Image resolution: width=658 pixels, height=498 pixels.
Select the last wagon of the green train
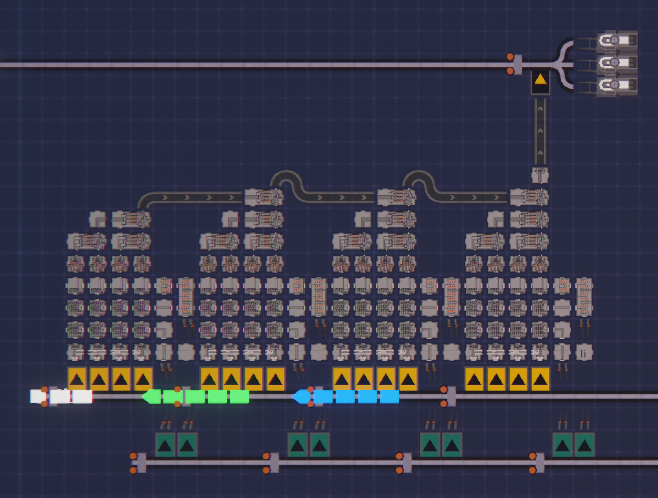240,396
